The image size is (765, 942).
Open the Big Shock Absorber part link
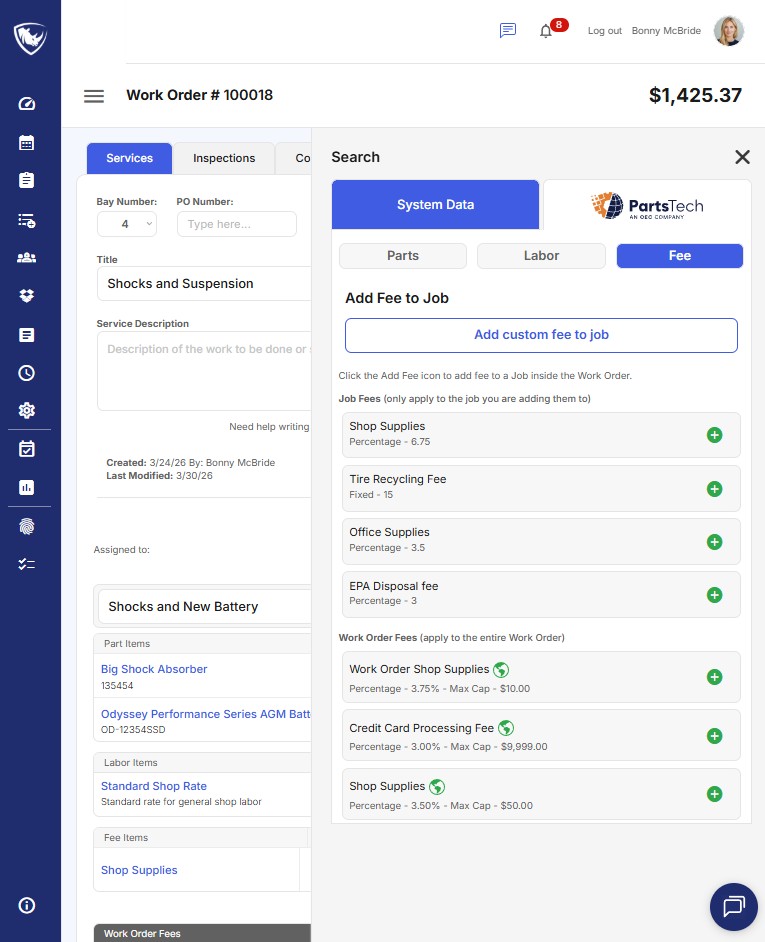tap(153, 669)
